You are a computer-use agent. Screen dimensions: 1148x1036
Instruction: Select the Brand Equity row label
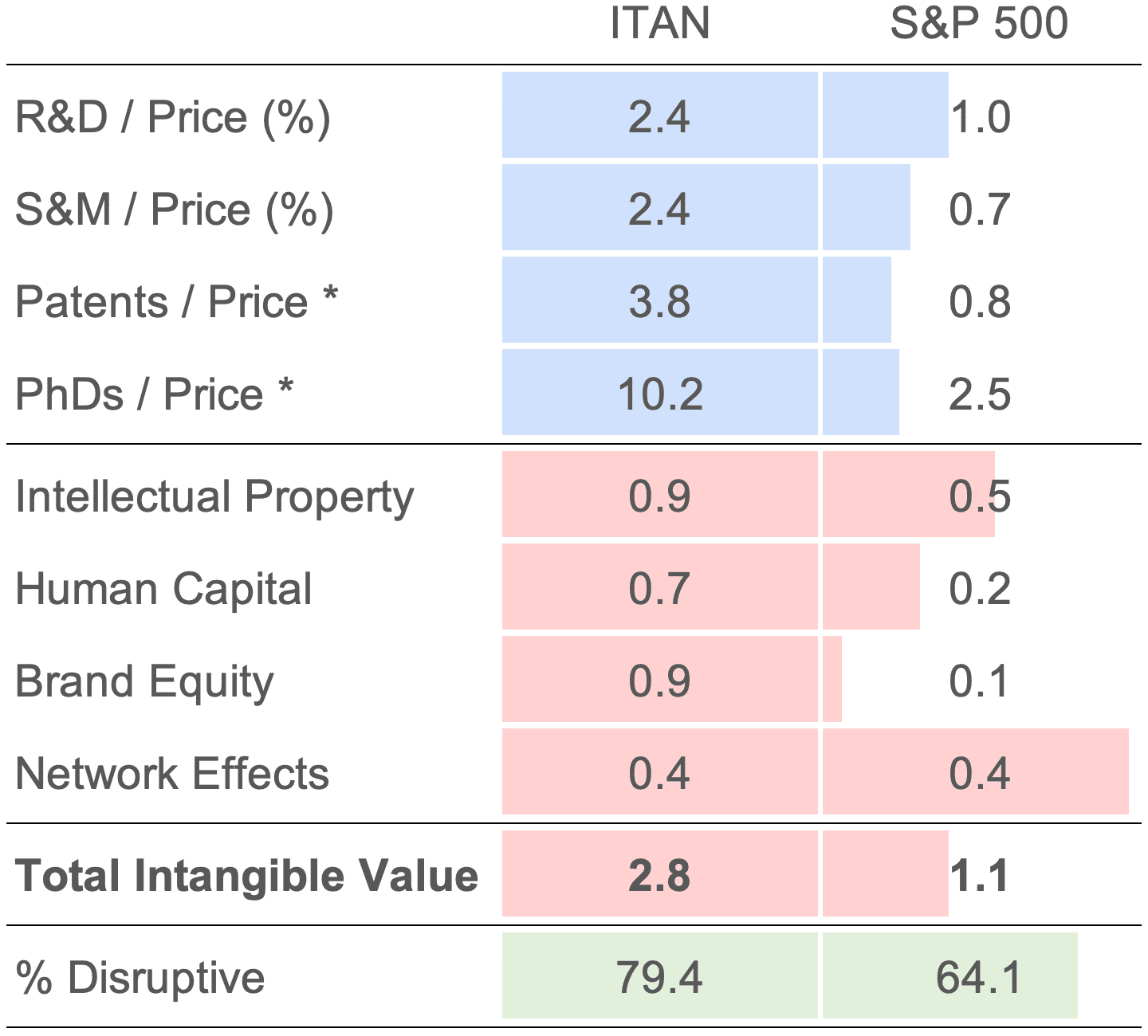[x=144, y=682]
